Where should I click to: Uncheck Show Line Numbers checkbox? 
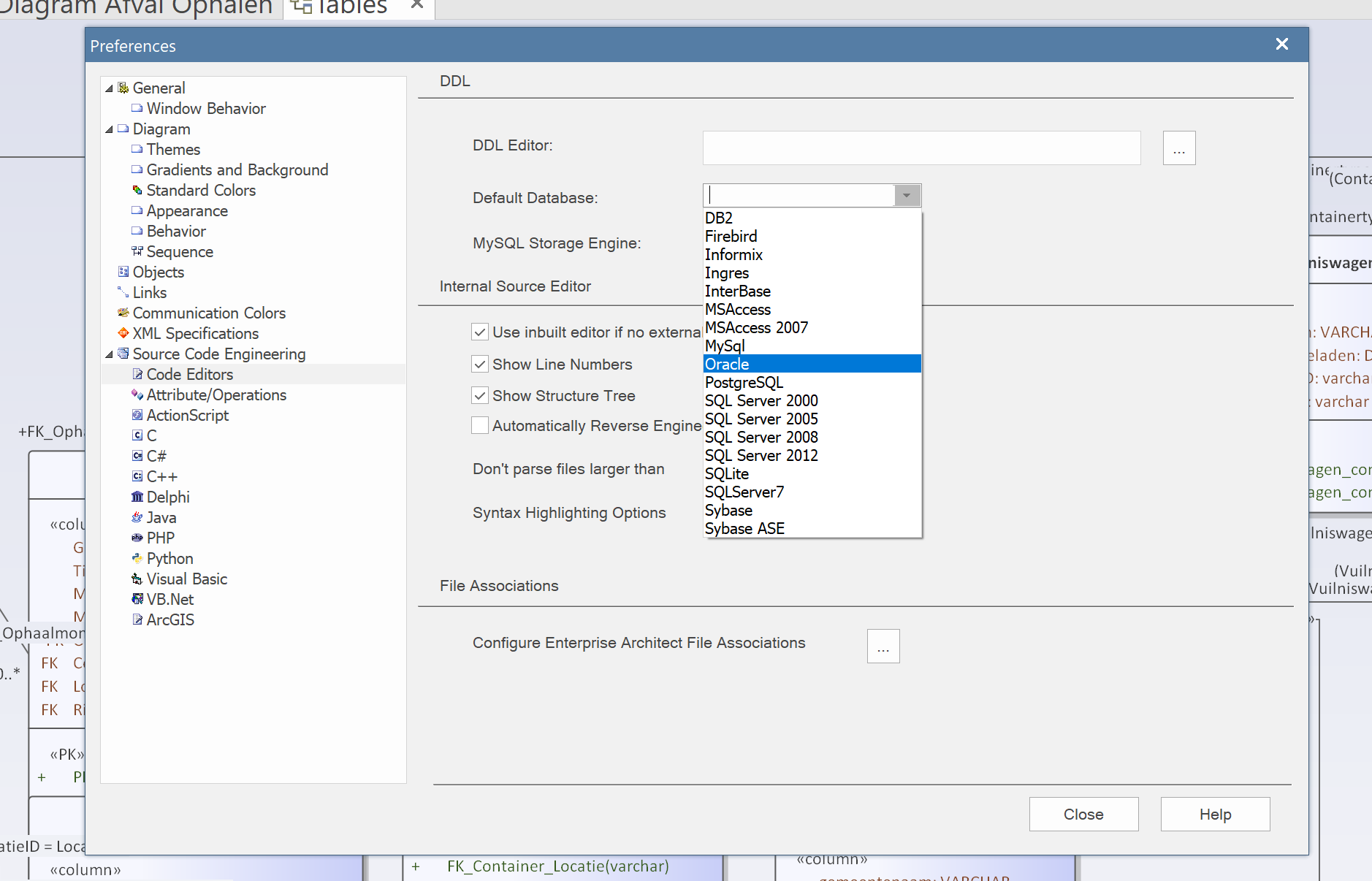pos(480,364)
